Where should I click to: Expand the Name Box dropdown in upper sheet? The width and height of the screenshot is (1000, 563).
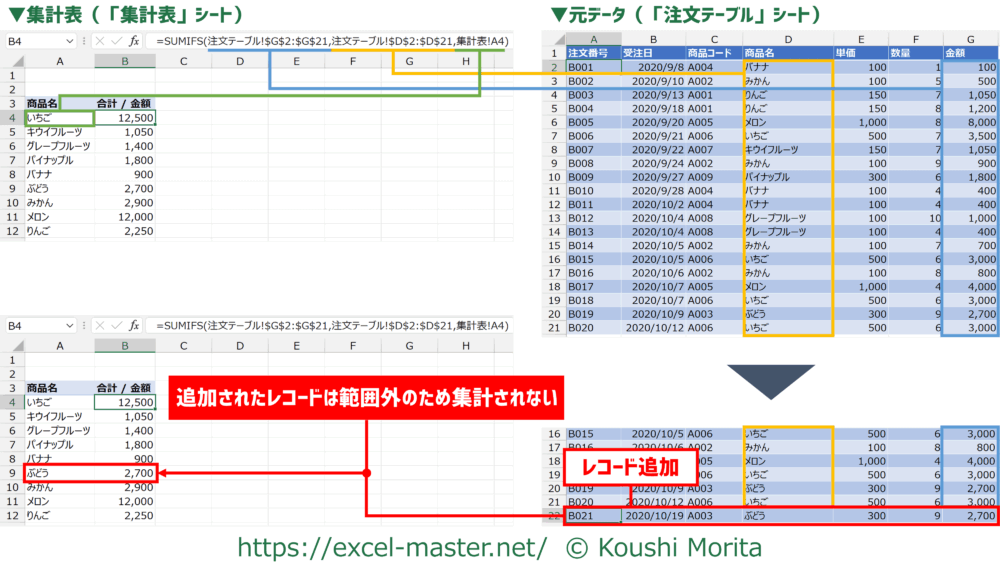[68, 42]
